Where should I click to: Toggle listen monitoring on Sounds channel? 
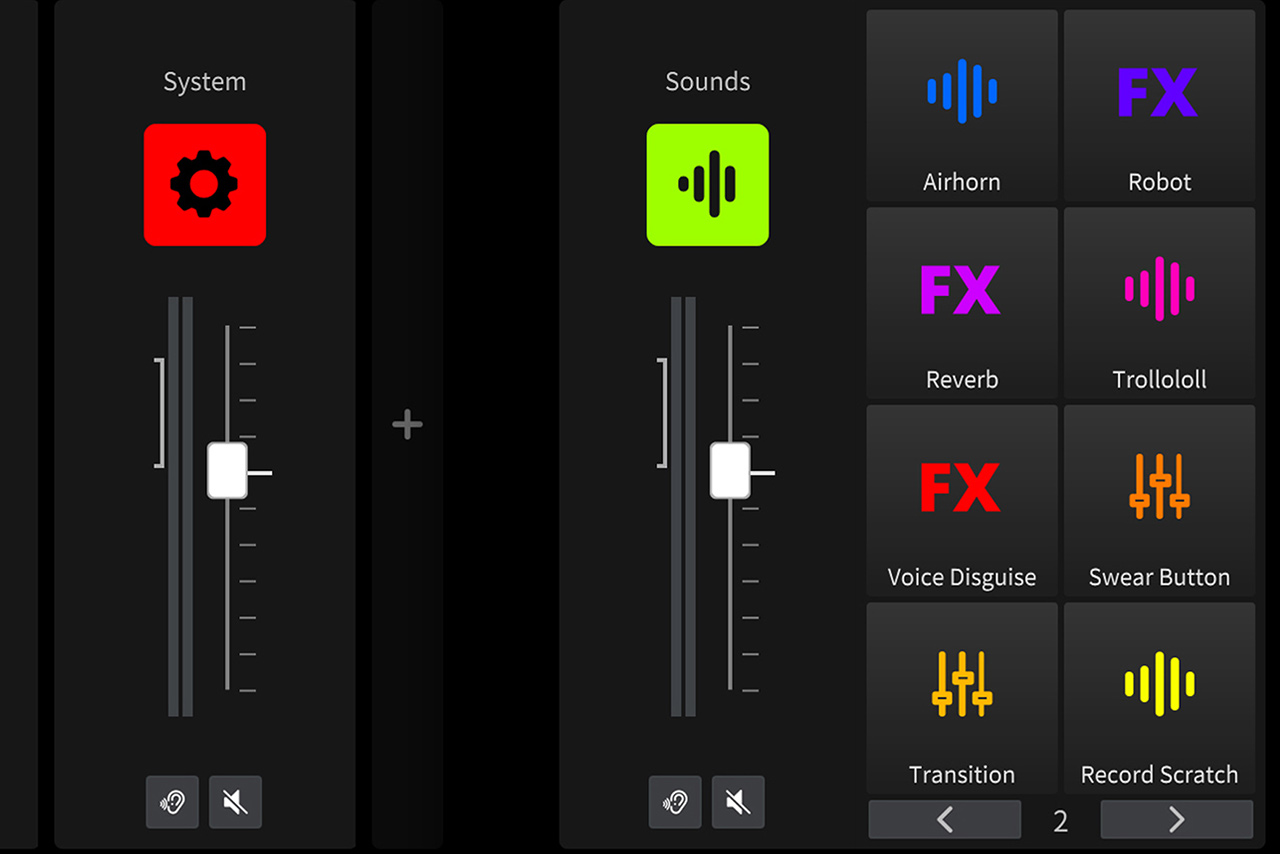(675, 802)
